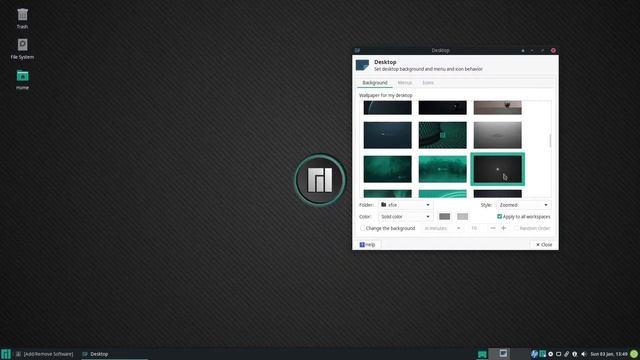Click the Add/Remove Software taskbar entry
The image size is (640, 360).
coord(44,354)
